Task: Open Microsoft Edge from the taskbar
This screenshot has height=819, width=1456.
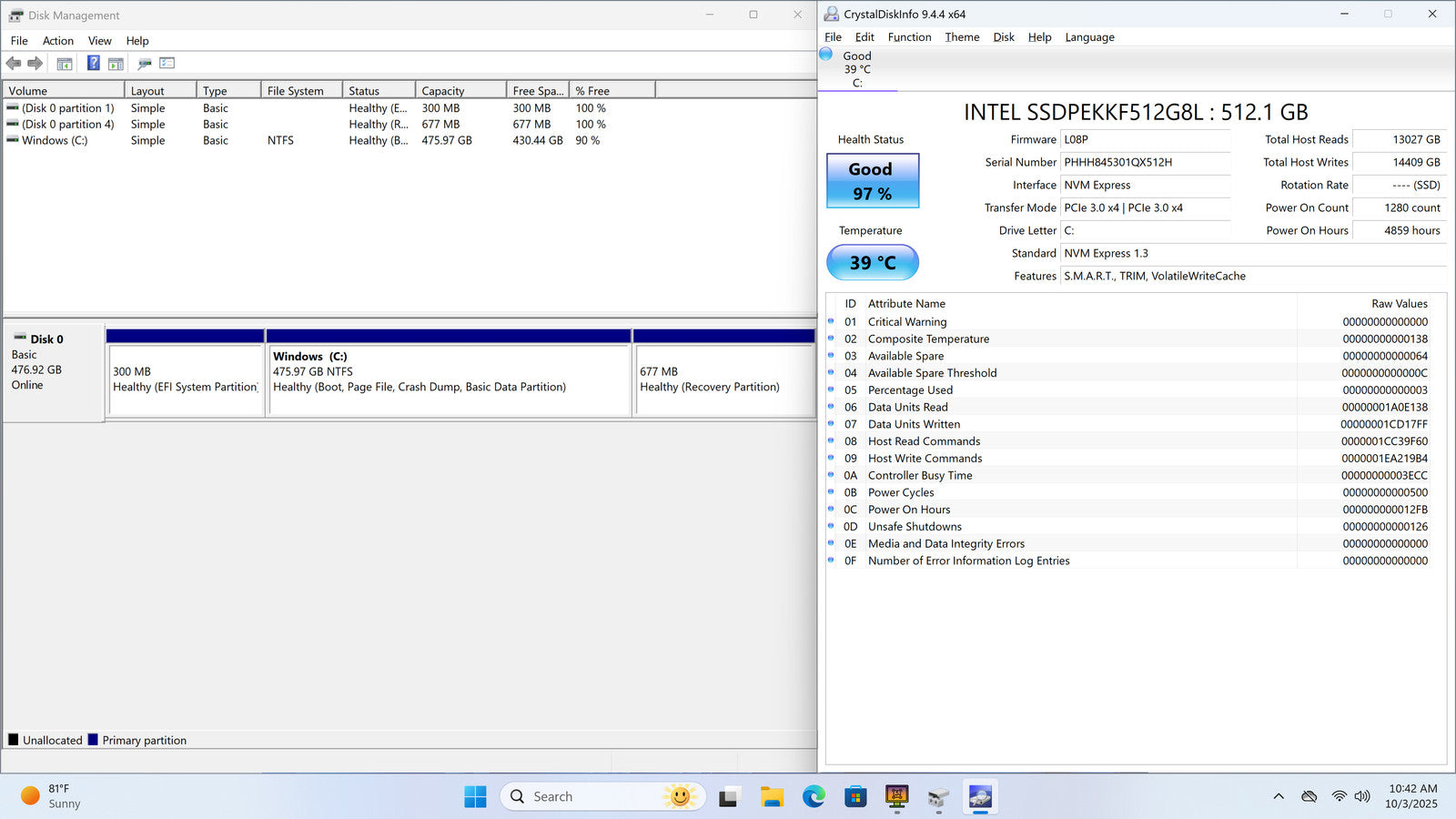Action: (814, 797)
